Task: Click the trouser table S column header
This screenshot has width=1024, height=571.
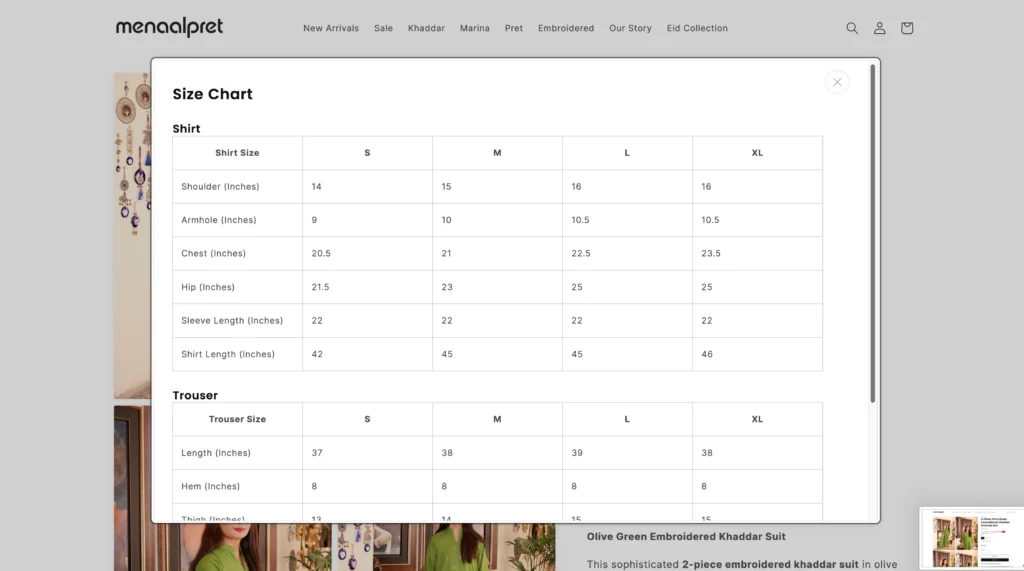Action: [367, 419]
